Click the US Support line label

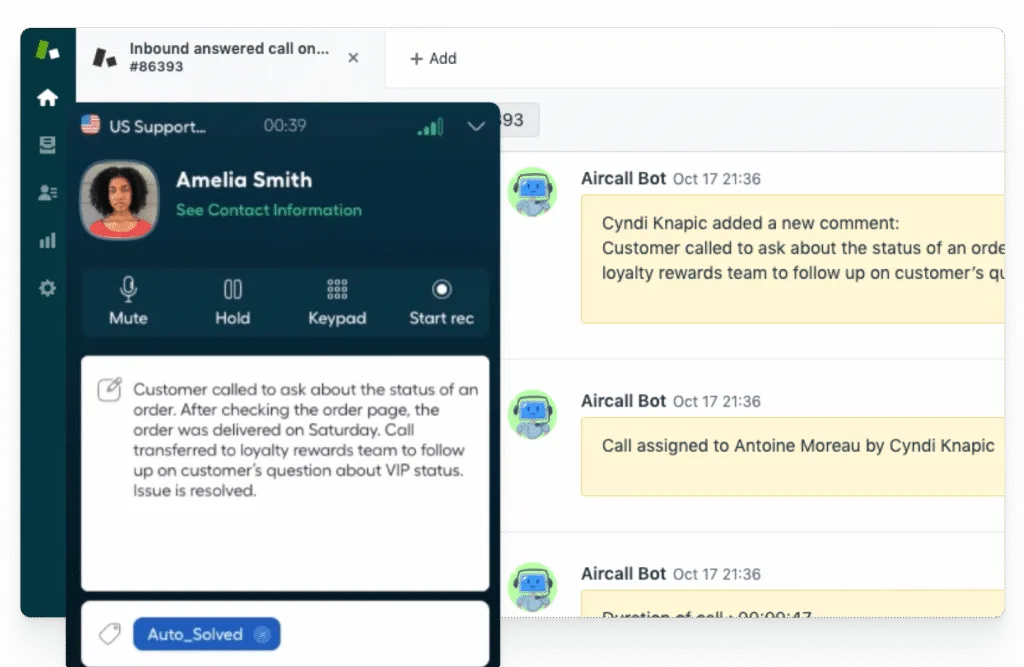pos(157,127)
